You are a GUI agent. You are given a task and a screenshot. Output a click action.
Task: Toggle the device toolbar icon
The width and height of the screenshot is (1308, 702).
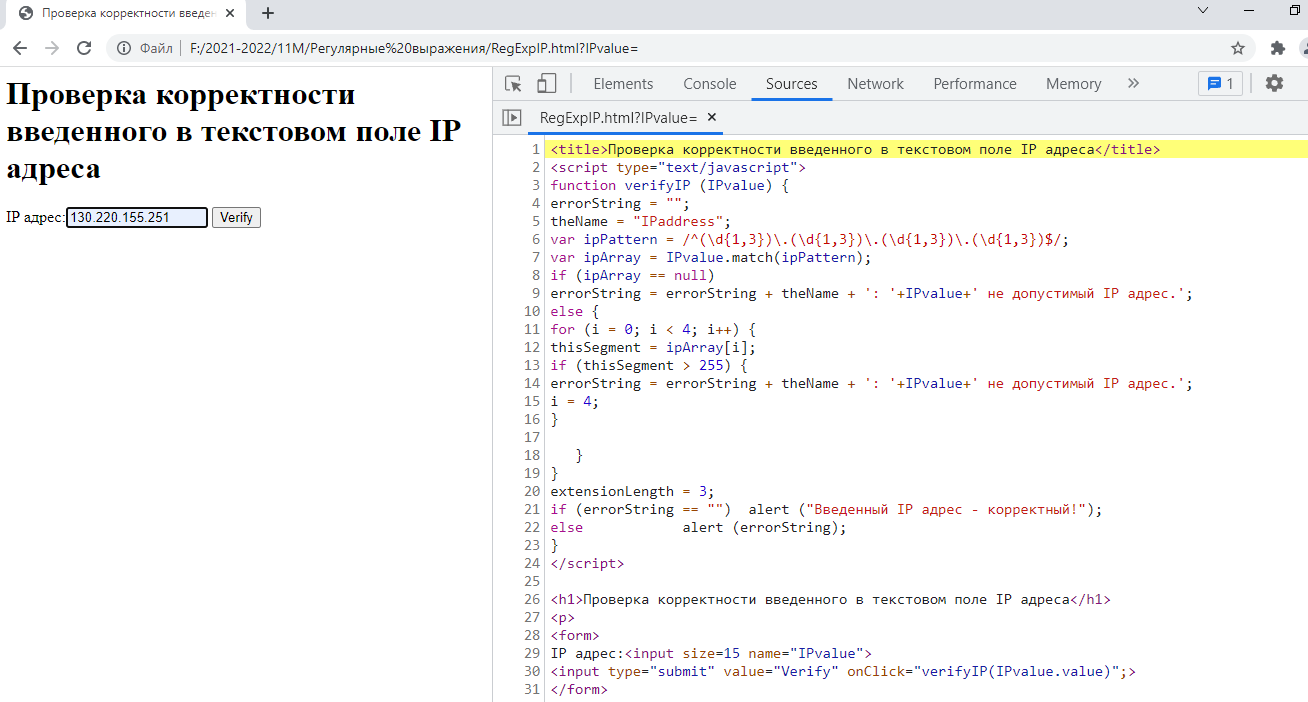(546, 84)
